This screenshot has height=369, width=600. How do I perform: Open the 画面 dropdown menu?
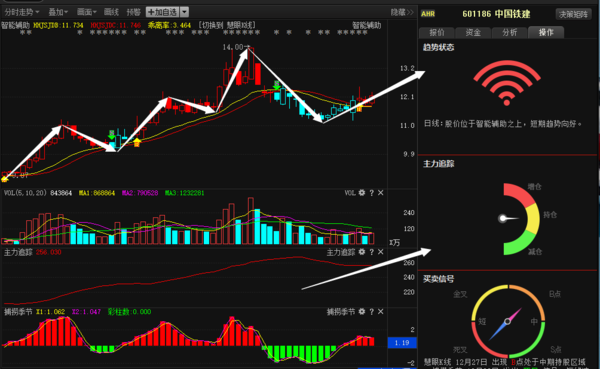[86, 12]
